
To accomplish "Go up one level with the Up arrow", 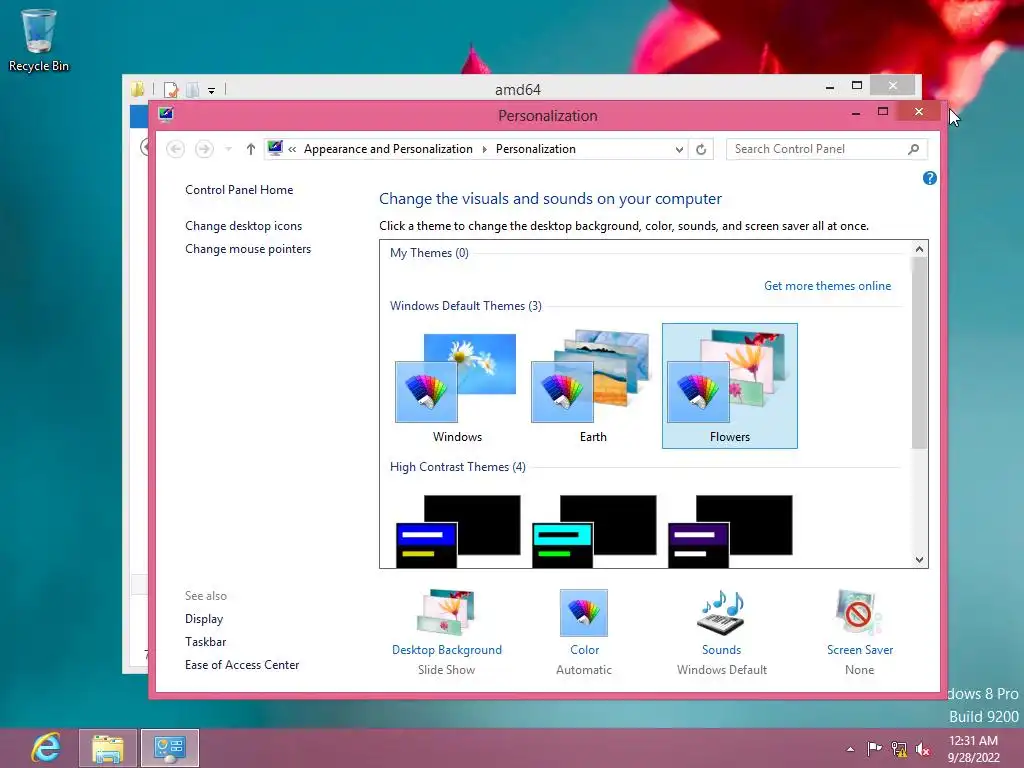I will [x=251, y=149].
